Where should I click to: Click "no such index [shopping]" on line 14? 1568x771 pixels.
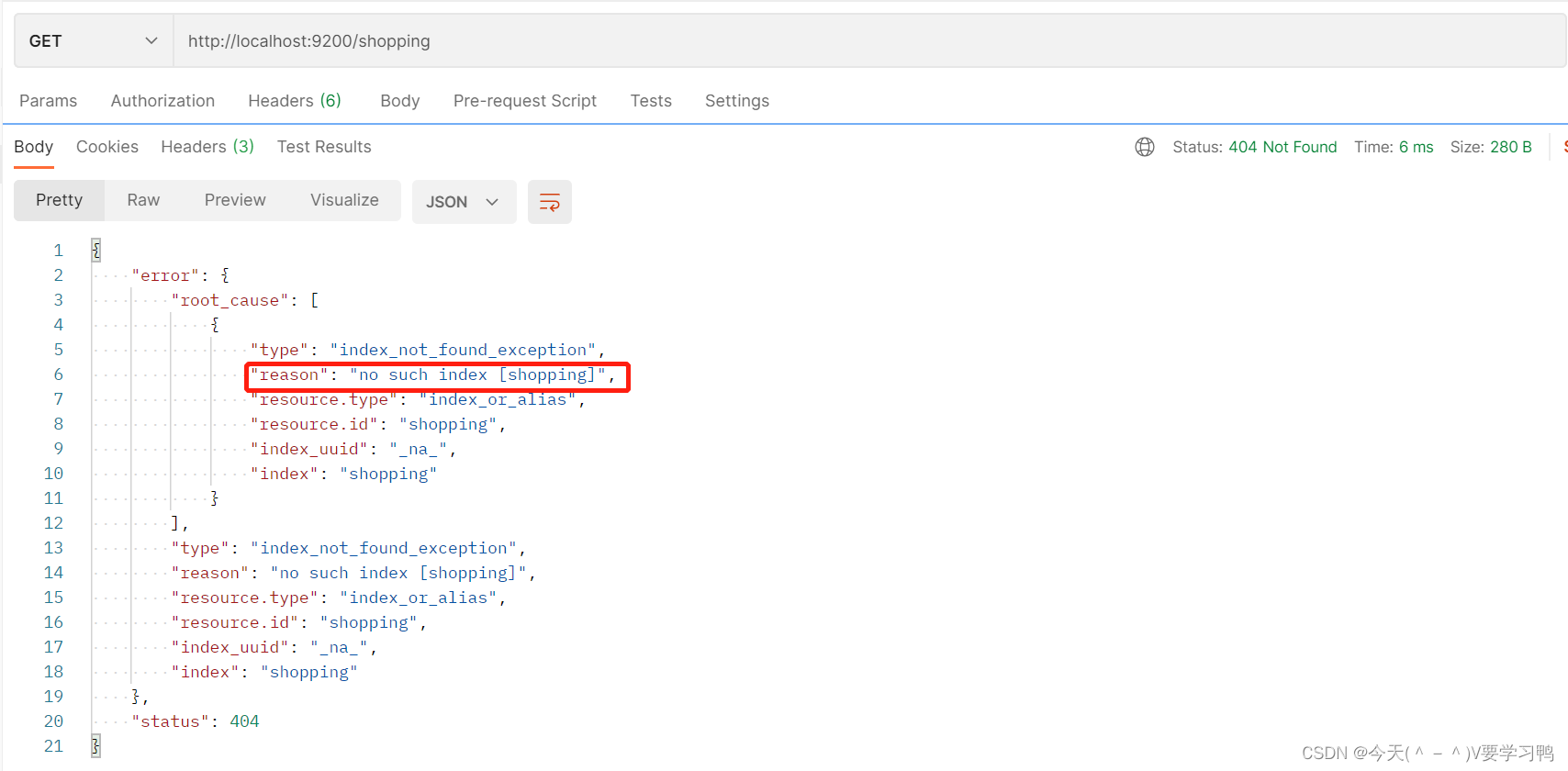point(398,573)
